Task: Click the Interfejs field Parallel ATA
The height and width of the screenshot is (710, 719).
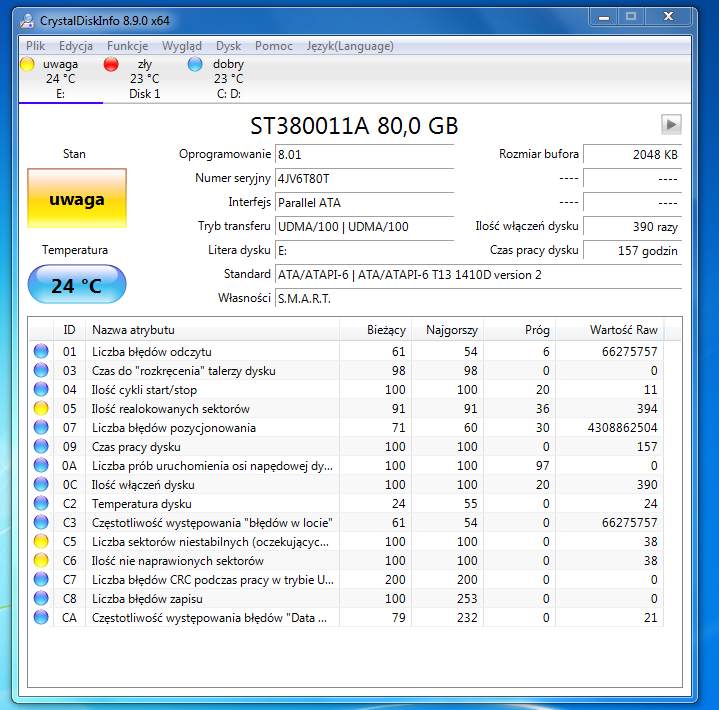Action: (x=365, y=202)
